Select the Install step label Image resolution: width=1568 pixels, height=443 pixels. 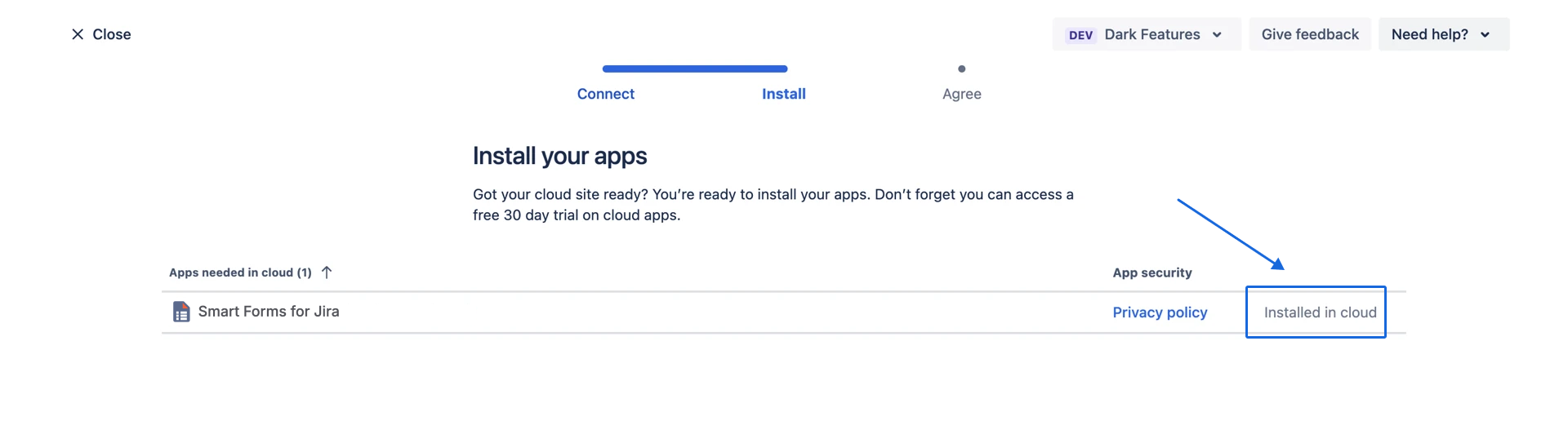pos(783,94)
